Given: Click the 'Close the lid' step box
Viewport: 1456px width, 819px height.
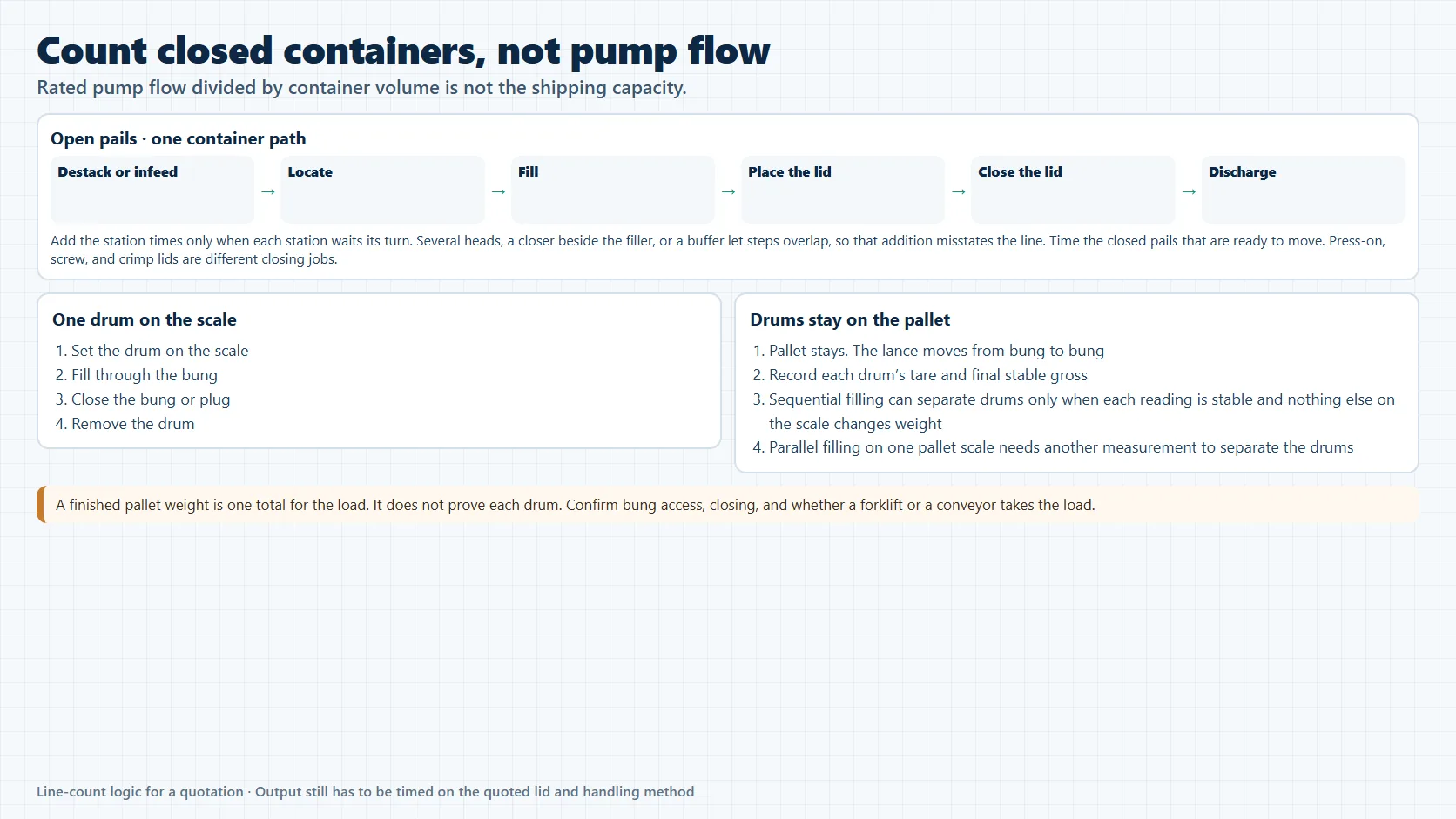Looking at the screenshot, I should click(1073, 190).
